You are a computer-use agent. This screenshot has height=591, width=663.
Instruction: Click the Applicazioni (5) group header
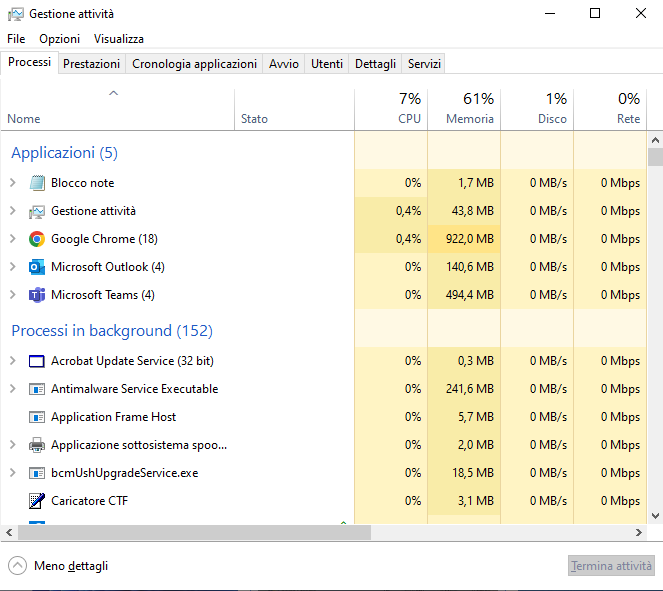click(64, 153)
